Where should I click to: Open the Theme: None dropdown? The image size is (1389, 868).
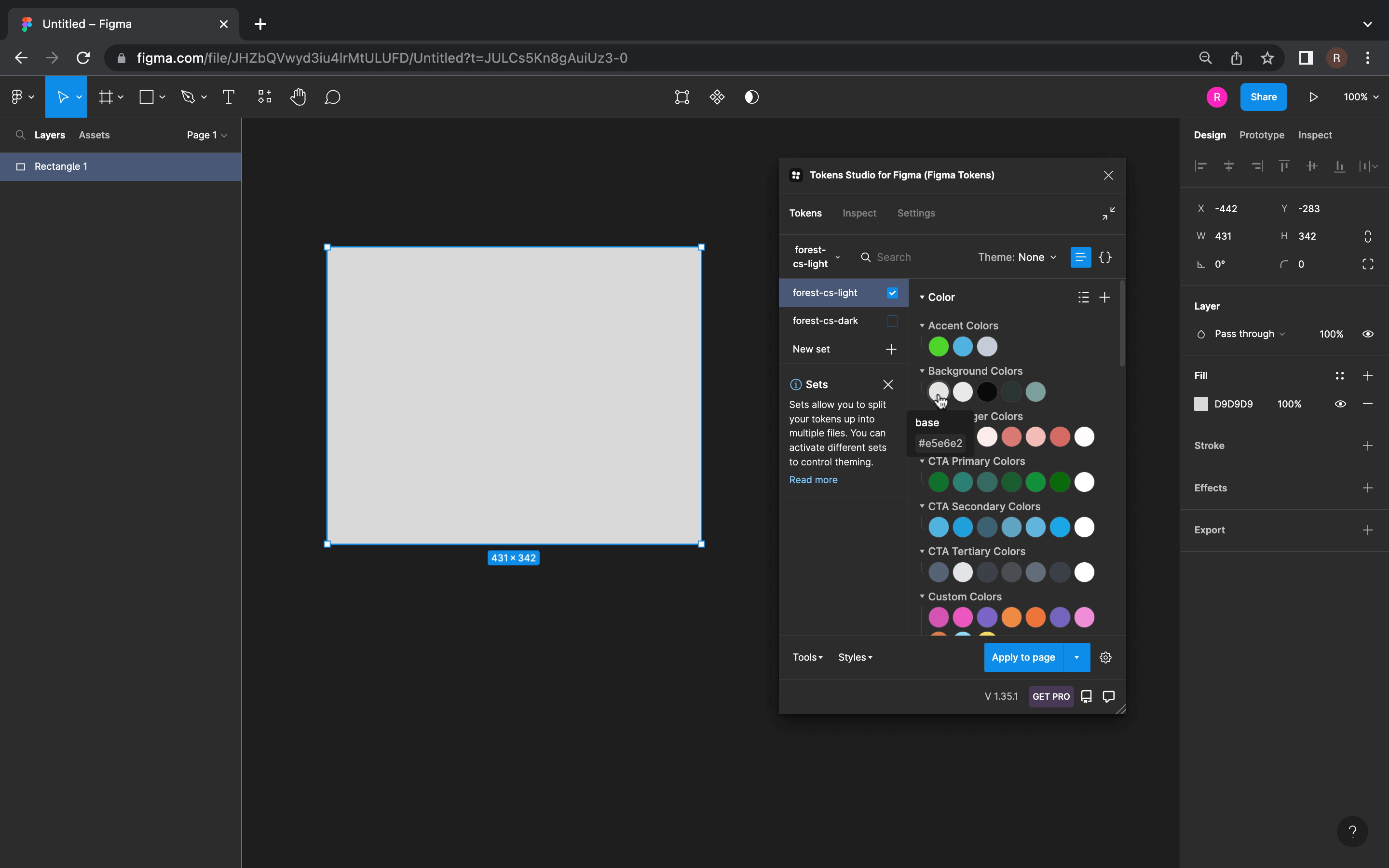[x=1017, y=257]
